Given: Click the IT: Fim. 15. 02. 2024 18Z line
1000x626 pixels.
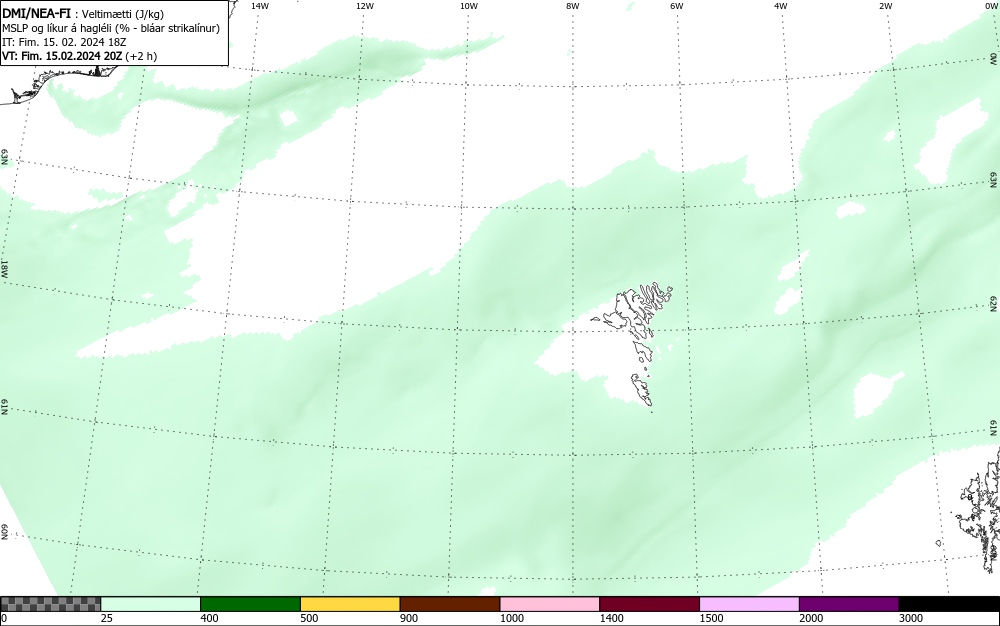Looking at the screenshot, I should pos(64,42).
